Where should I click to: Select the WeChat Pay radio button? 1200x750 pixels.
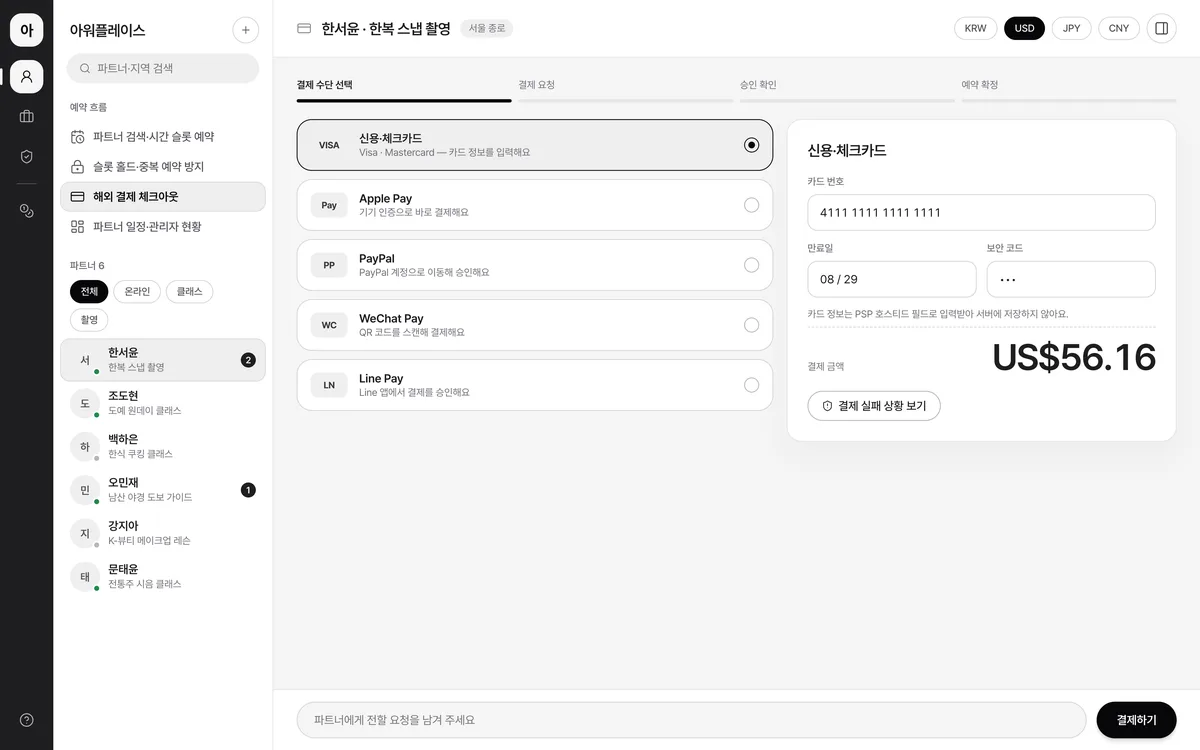click(752, 325)
